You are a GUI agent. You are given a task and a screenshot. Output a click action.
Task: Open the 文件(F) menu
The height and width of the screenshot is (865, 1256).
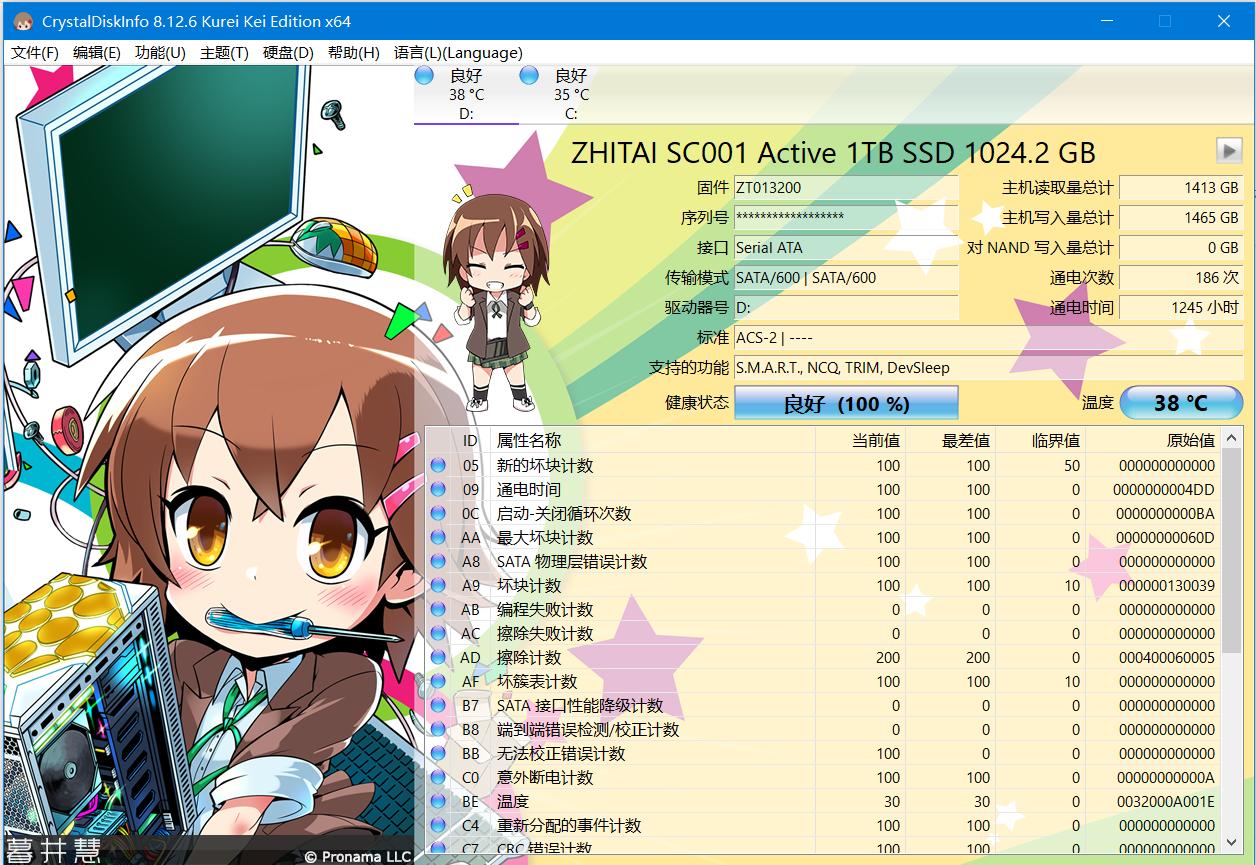click(35, 53)
